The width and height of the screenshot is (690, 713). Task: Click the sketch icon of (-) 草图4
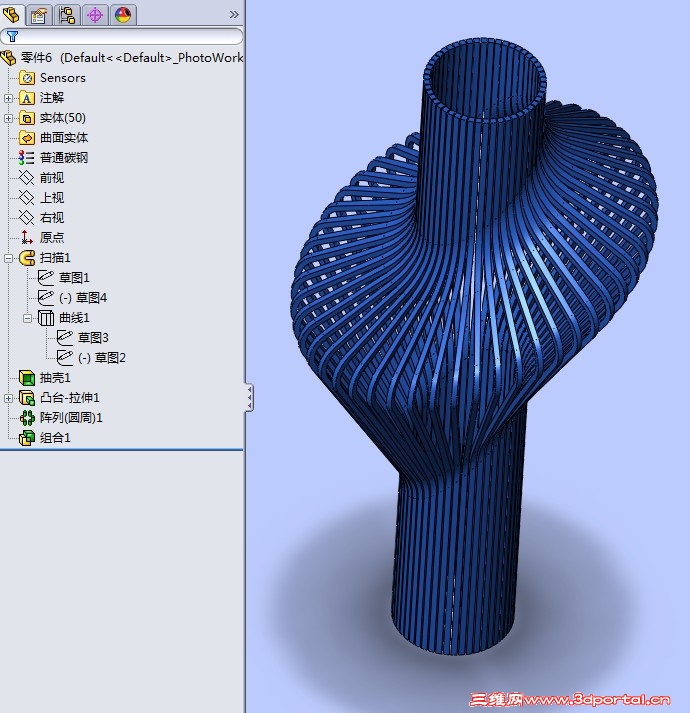click(45, 298)
